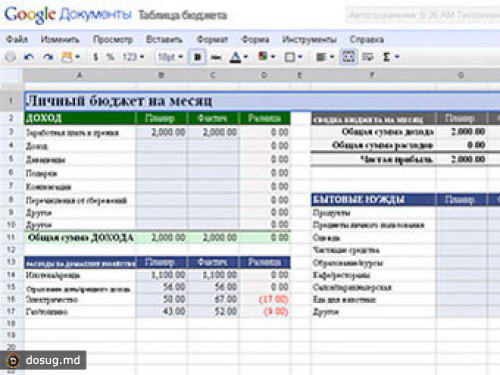
Task: Open the Справка menu
Action: [367, 39]
